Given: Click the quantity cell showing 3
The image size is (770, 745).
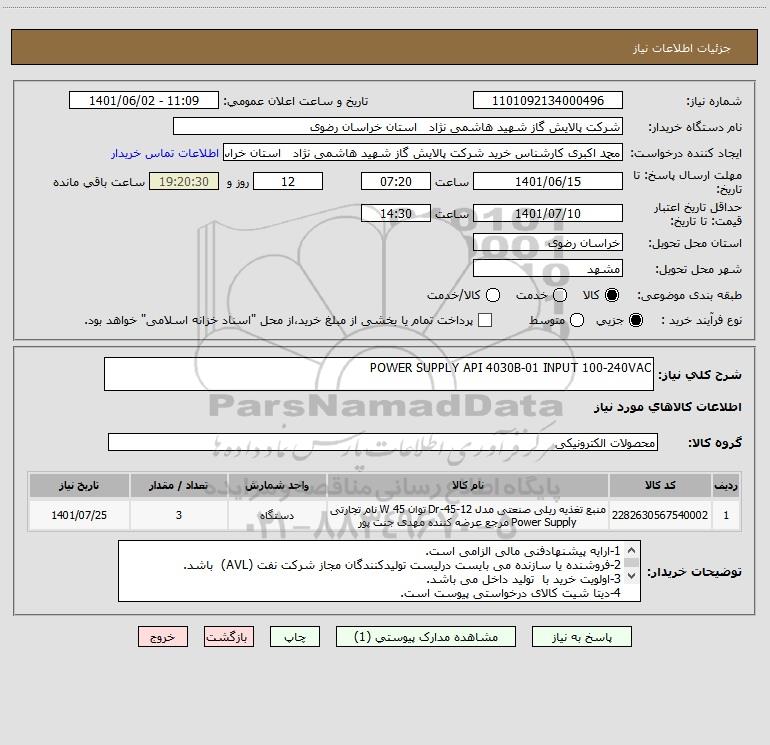Looking at the screenshot, I should [179, 515].
